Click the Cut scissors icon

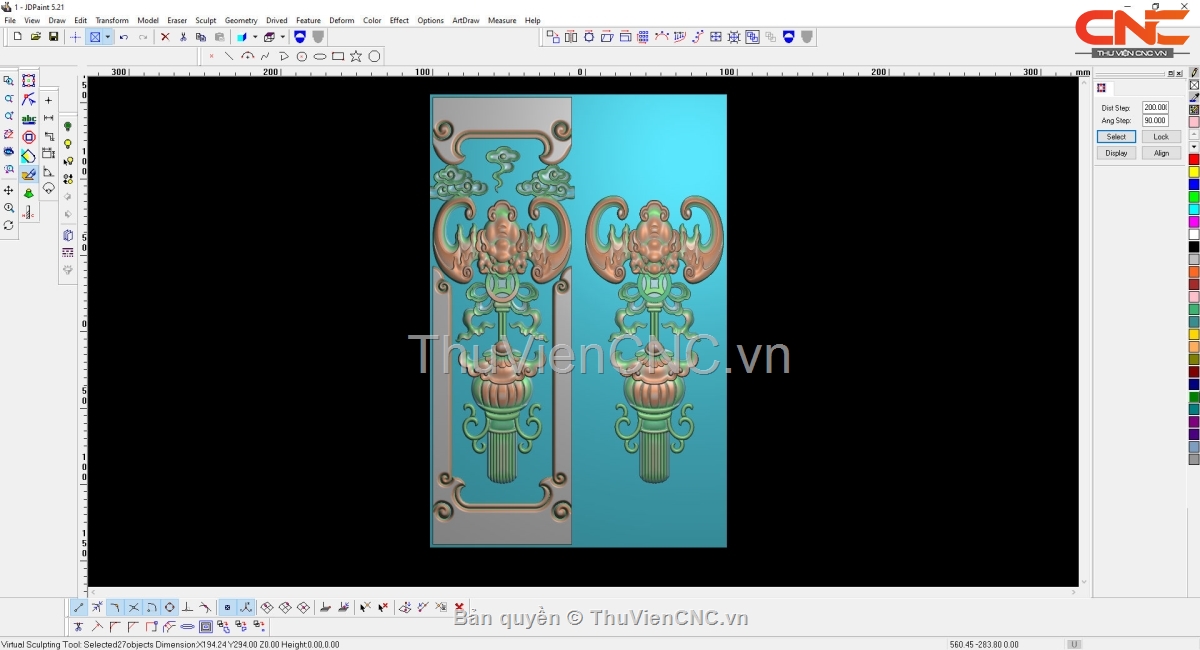(183, 37)
